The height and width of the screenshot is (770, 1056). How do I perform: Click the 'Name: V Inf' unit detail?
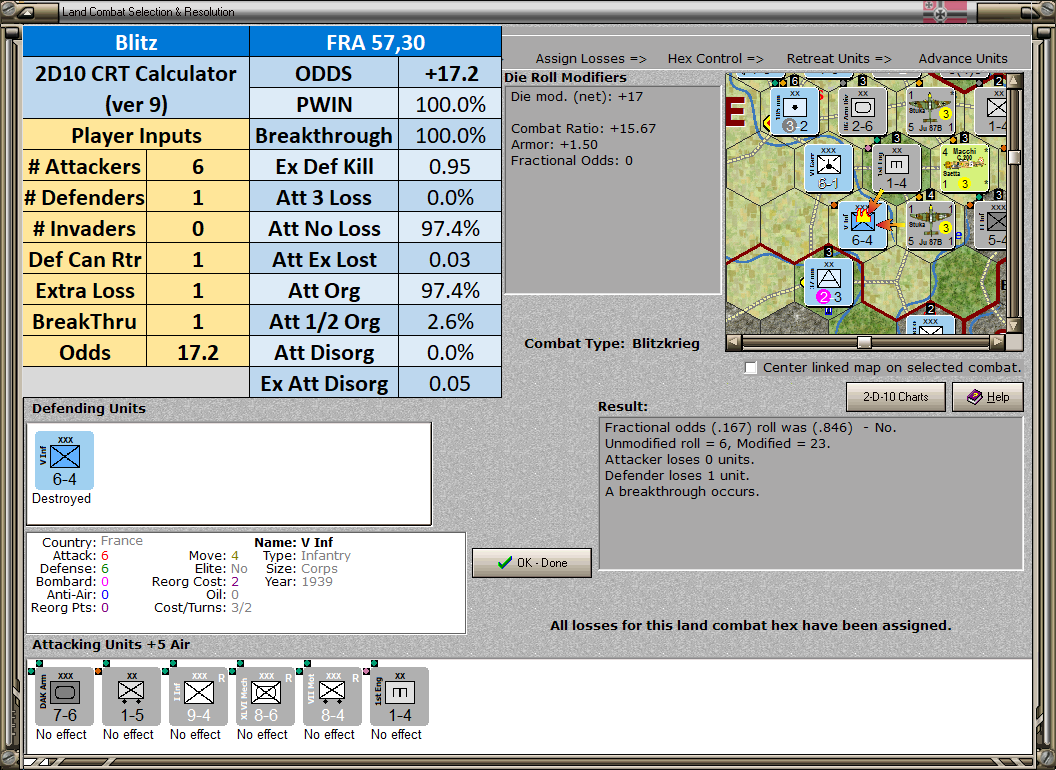294,542
